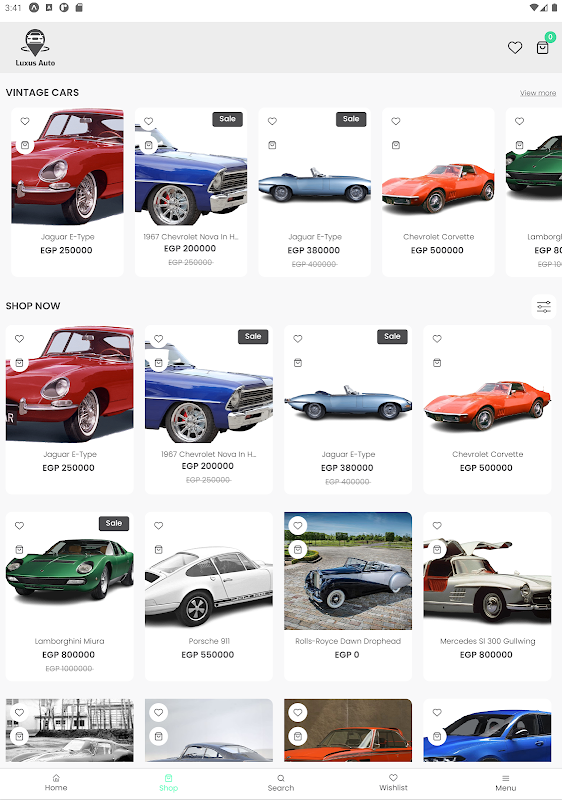Screen dimensions: 562x800
Task: Go to the Home tab
Action: point(56,783)
